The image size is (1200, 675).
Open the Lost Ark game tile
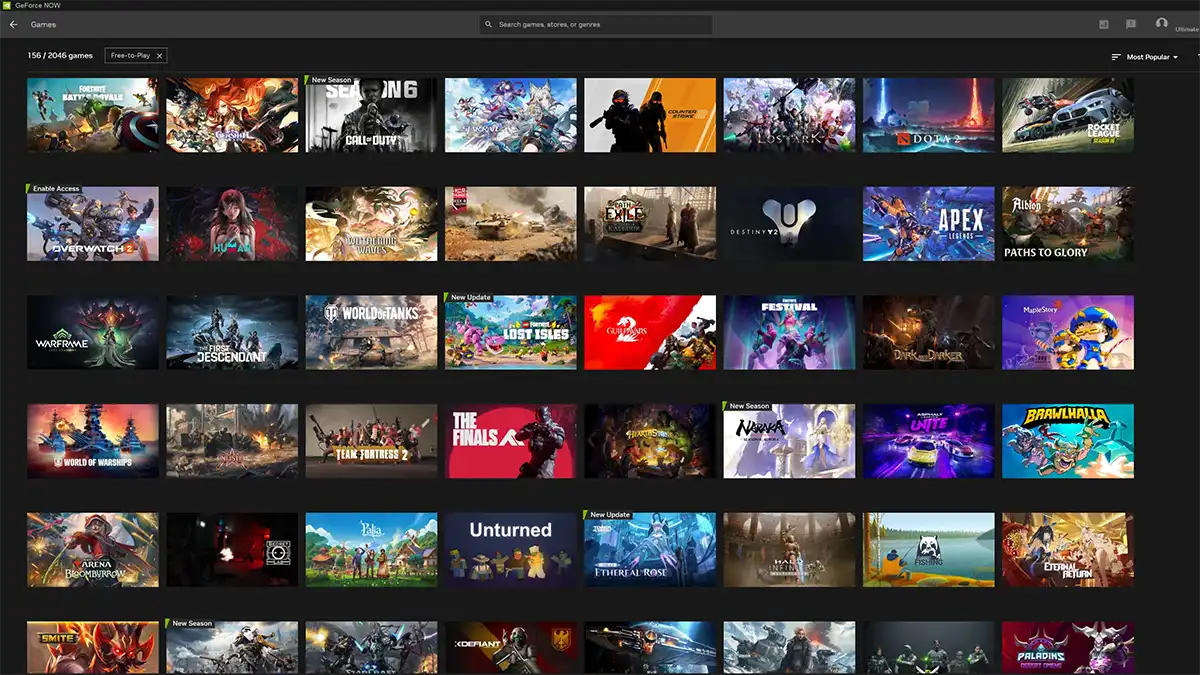790,115
